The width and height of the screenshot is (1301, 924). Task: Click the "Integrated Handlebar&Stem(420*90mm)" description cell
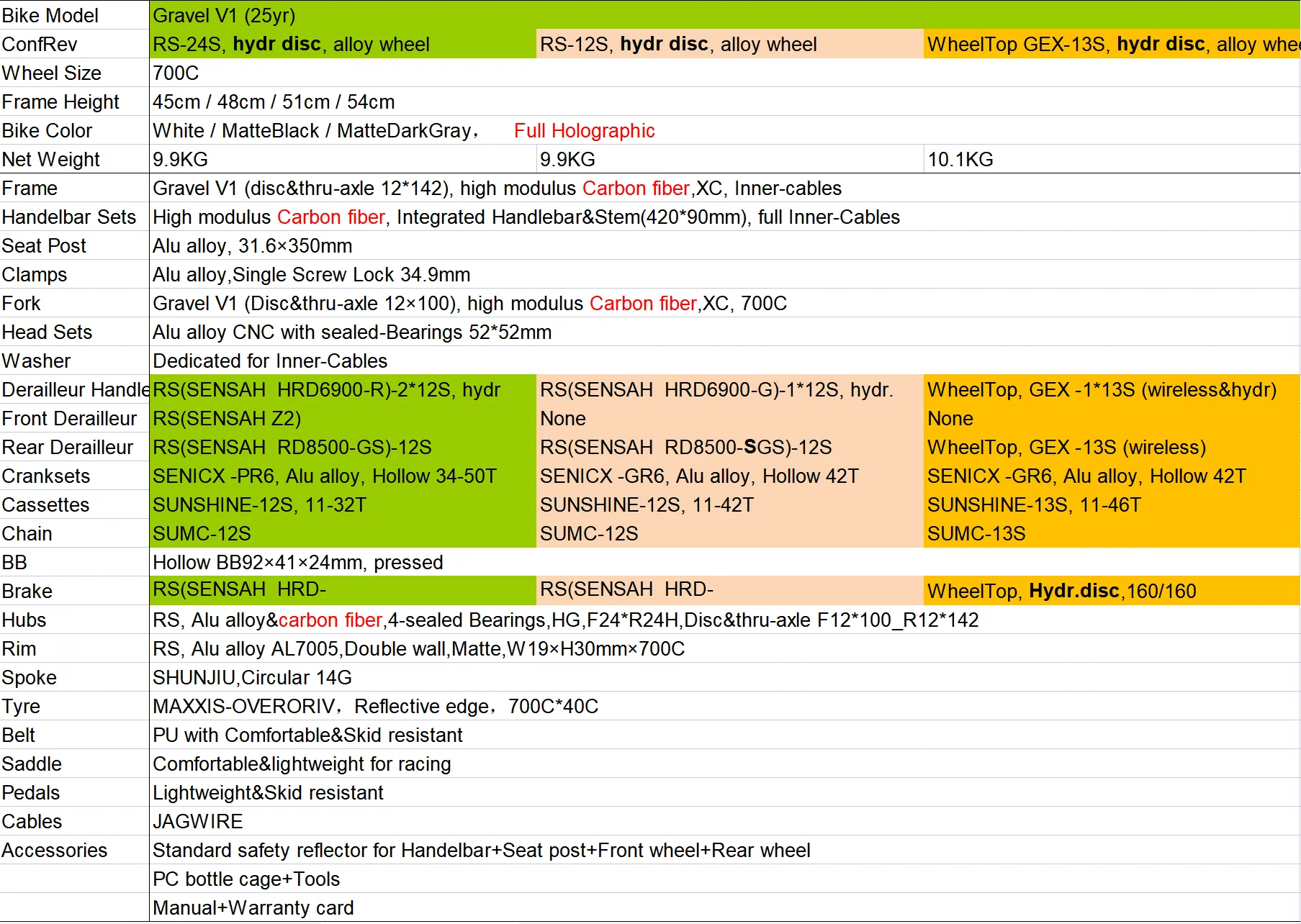724,217
